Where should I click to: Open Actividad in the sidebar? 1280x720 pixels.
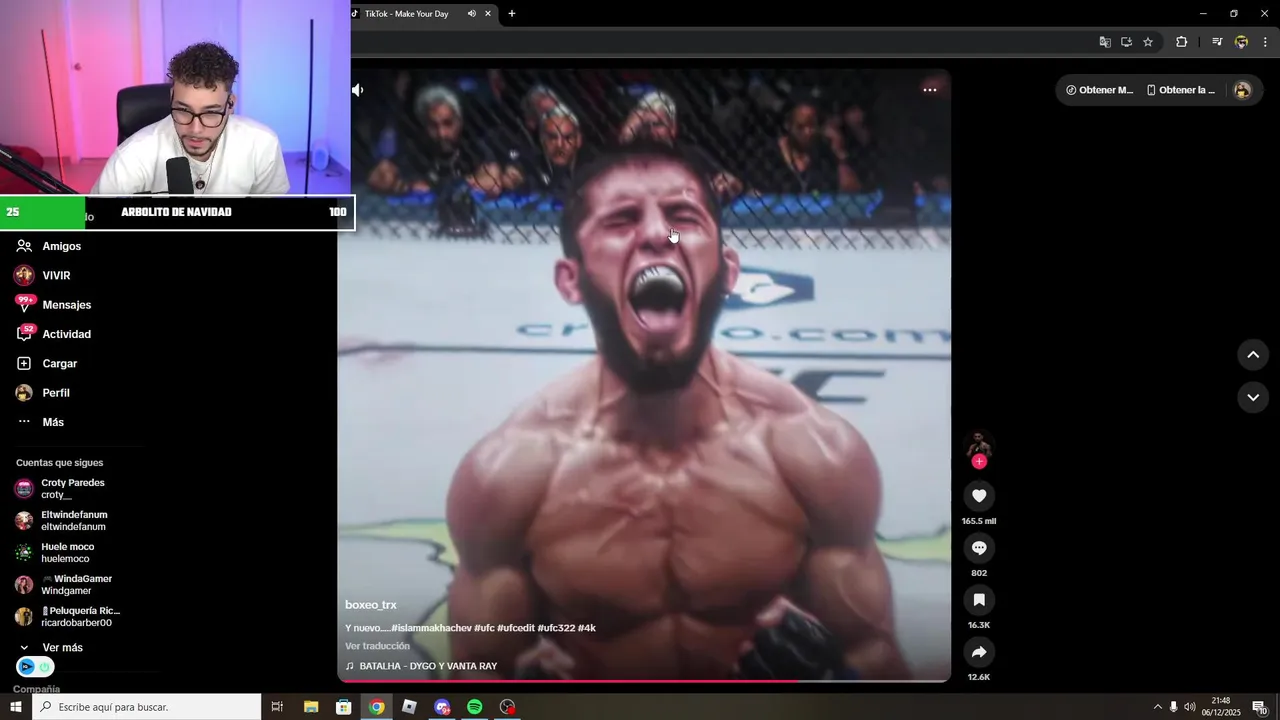tap(66, 334)
